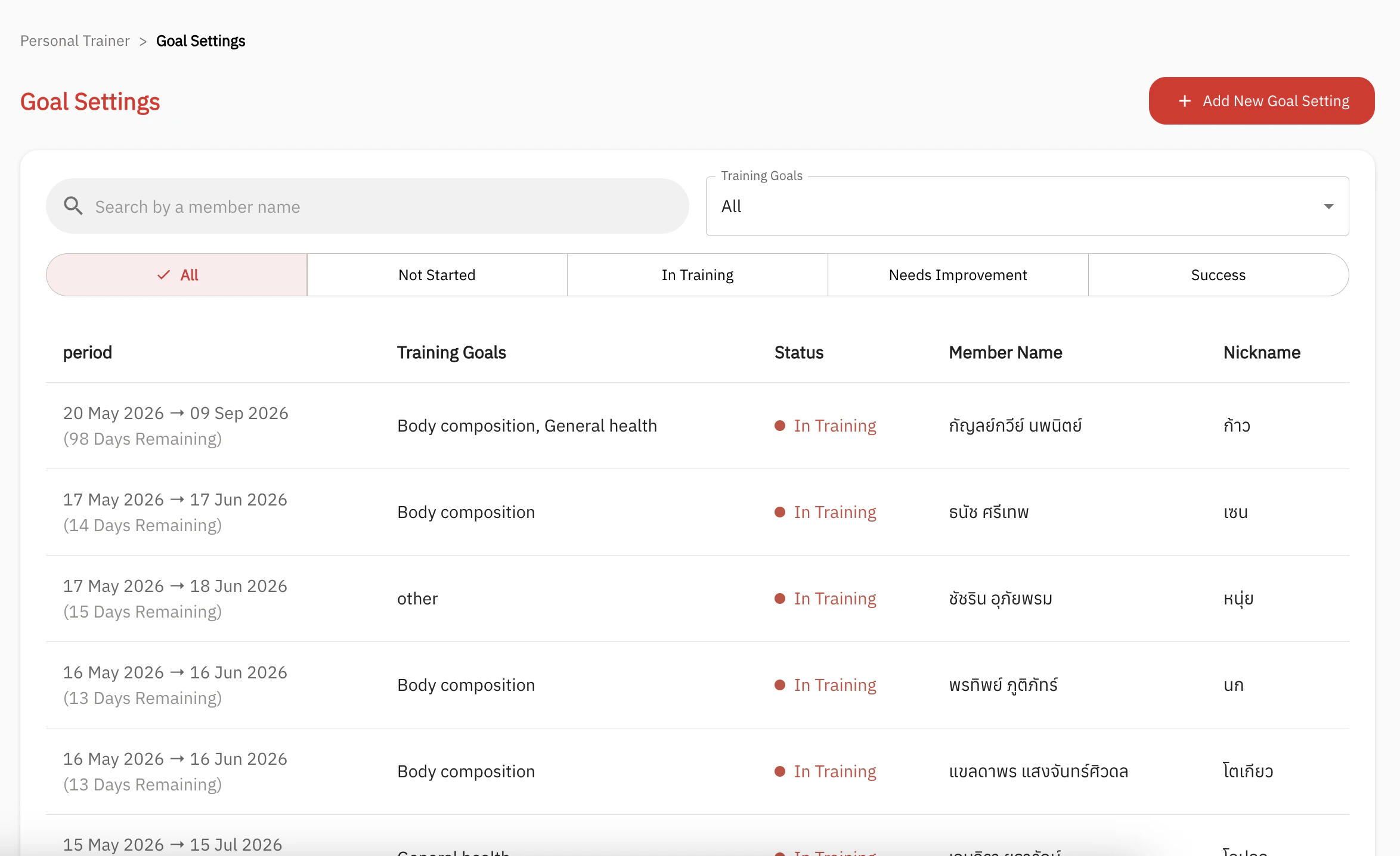This screenshot has width=1400, height=856.
Task: Click nickname เซน
Action: point(1235,512)
